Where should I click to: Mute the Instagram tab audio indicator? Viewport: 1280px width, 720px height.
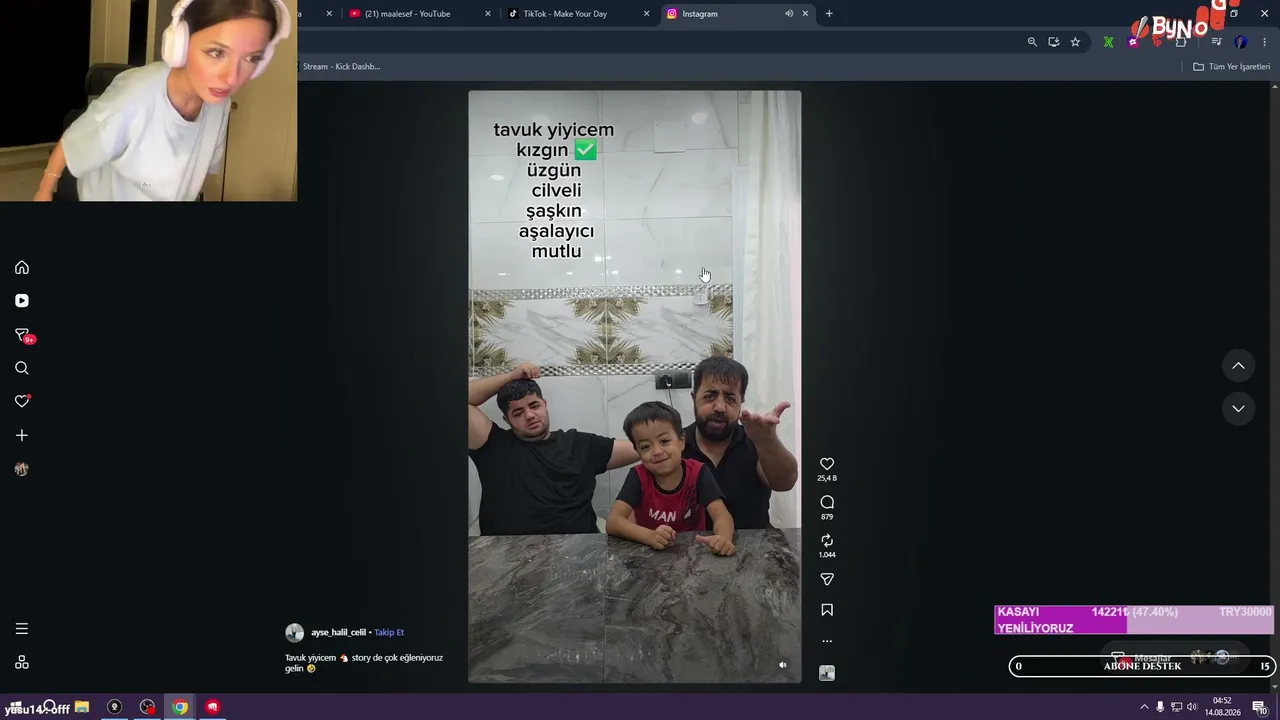789,14
